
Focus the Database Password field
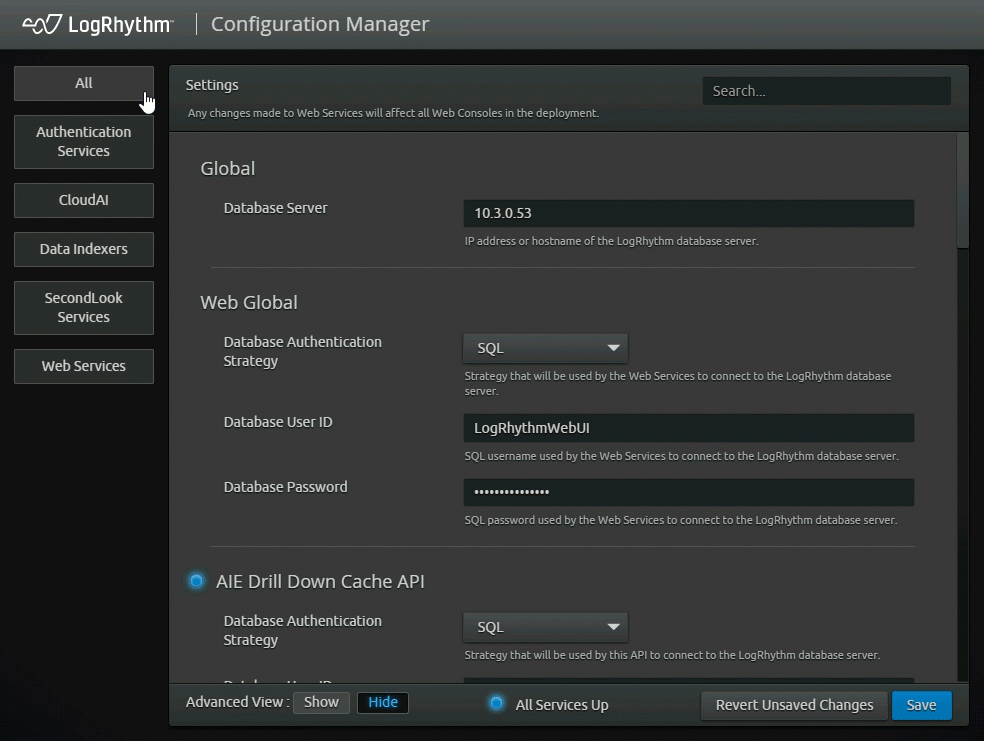tap(688, 492)
